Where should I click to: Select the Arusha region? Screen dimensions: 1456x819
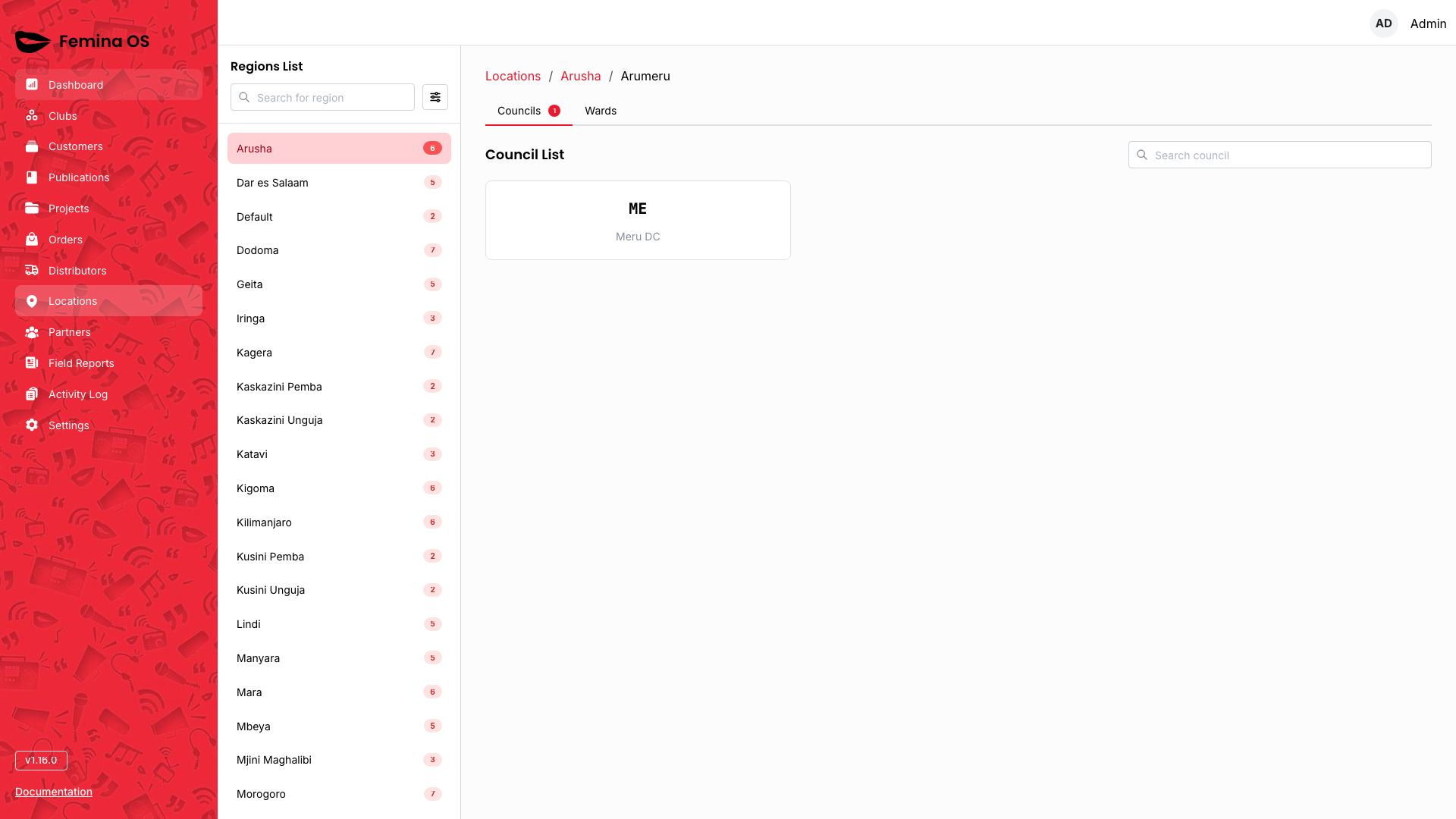point(339,148)
